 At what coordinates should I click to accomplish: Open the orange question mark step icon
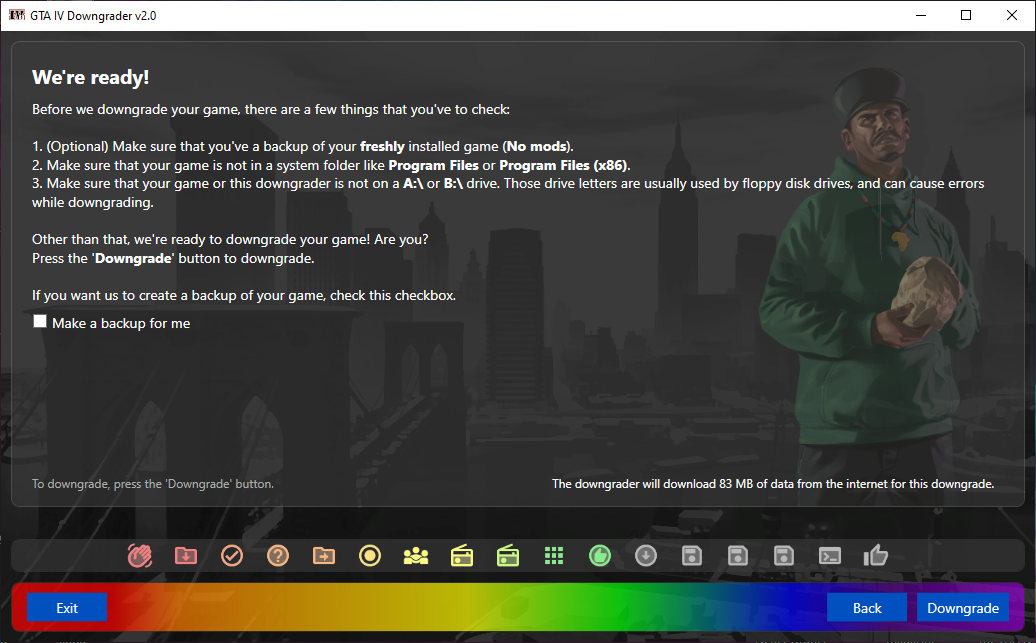point(278,555)
